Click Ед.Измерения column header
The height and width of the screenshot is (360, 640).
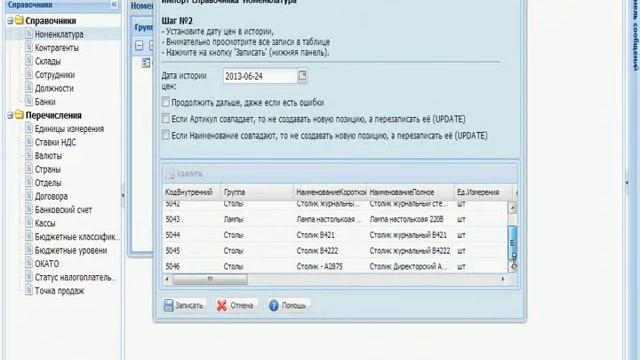pos(483,192)
